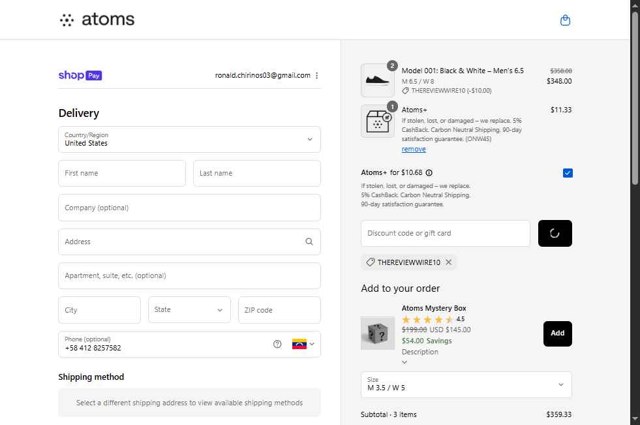Focus the City field
Viewport: 640px width, 425px height.
(x=99, y=310)
